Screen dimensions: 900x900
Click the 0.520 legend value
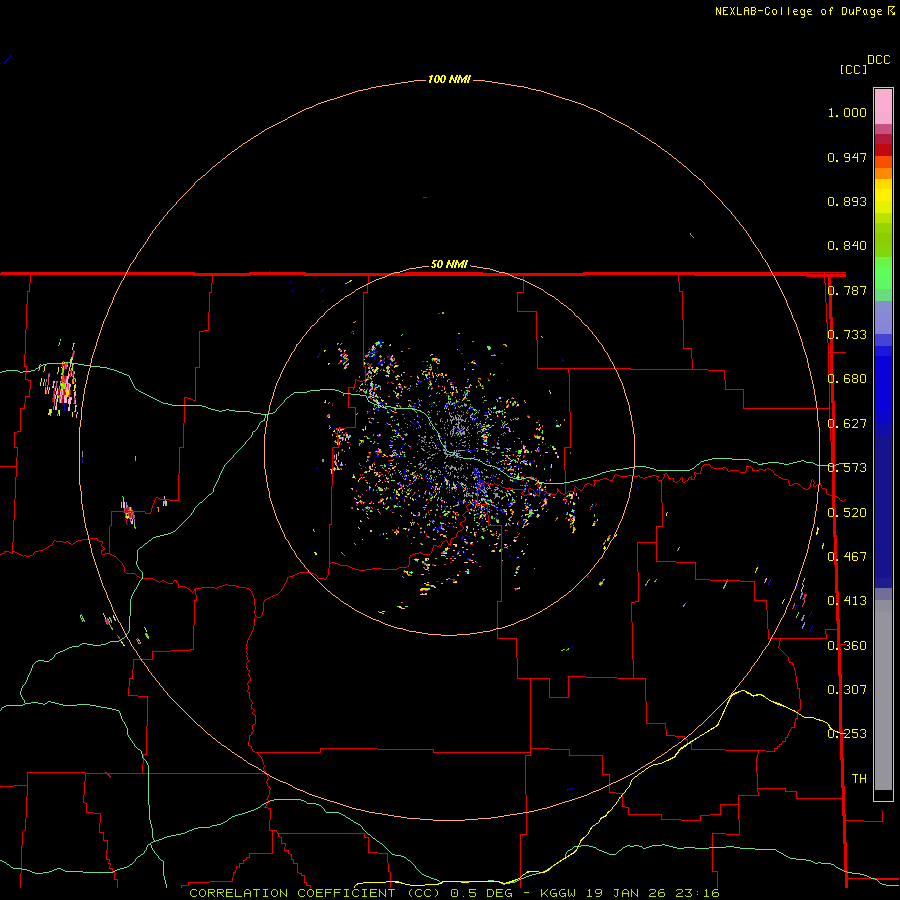coord(847,513)
